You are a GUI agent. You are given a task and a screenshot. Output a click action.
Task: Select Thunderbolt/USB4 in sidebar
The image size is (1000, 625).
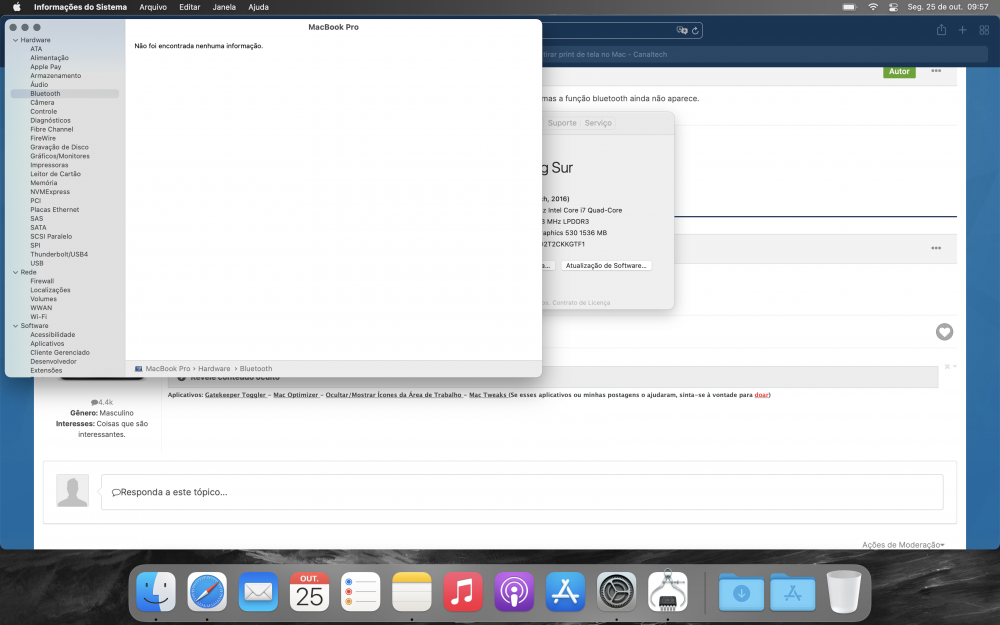coord(59,254)
